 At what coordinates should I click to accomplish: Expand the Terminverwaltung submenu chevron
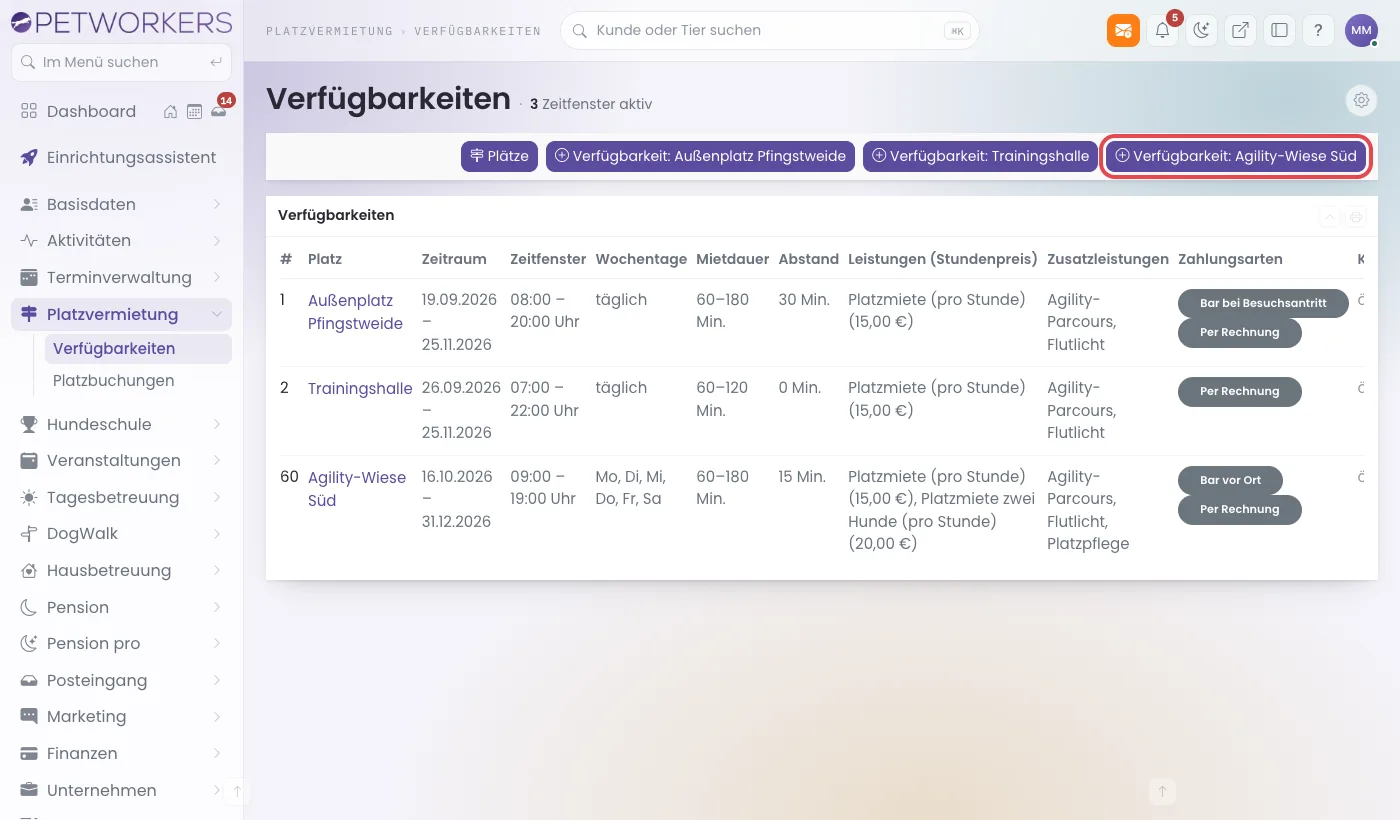pyautogui.click(x=217, y=277)
